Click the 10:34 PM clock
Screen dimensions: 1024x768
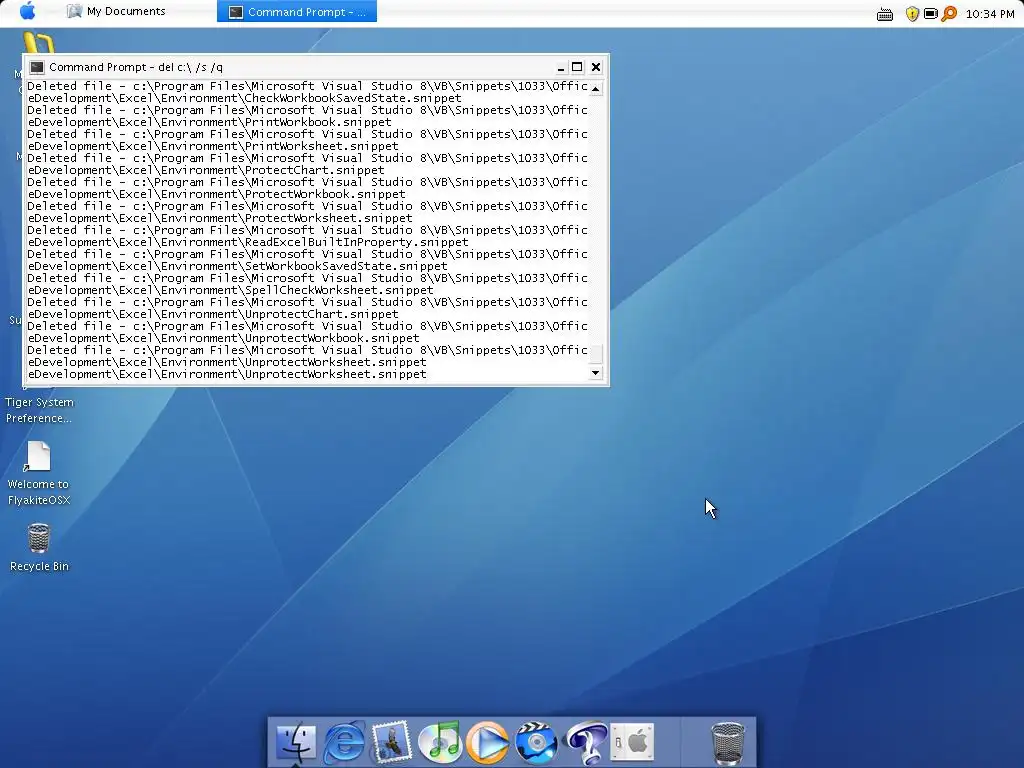tap(989, 14)
